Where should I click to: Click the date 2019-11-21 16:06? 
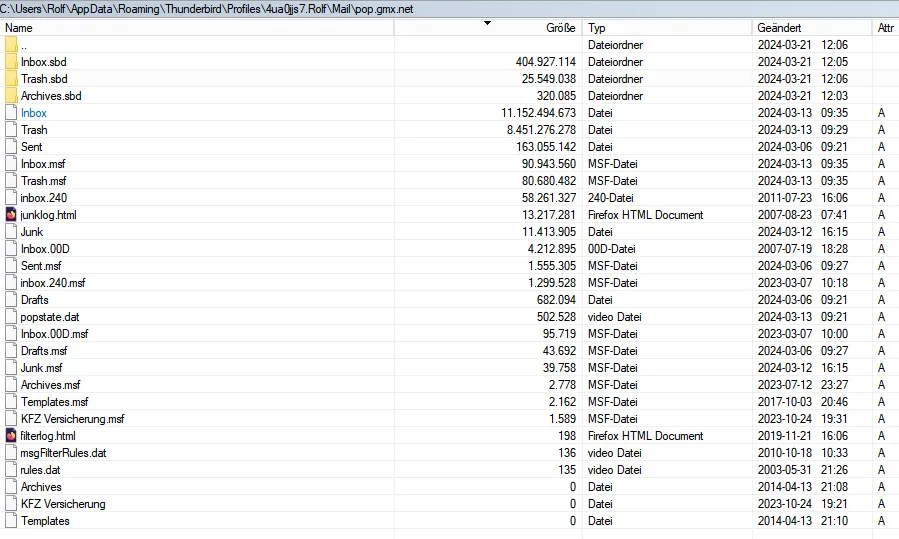click(x=802, y=436)
